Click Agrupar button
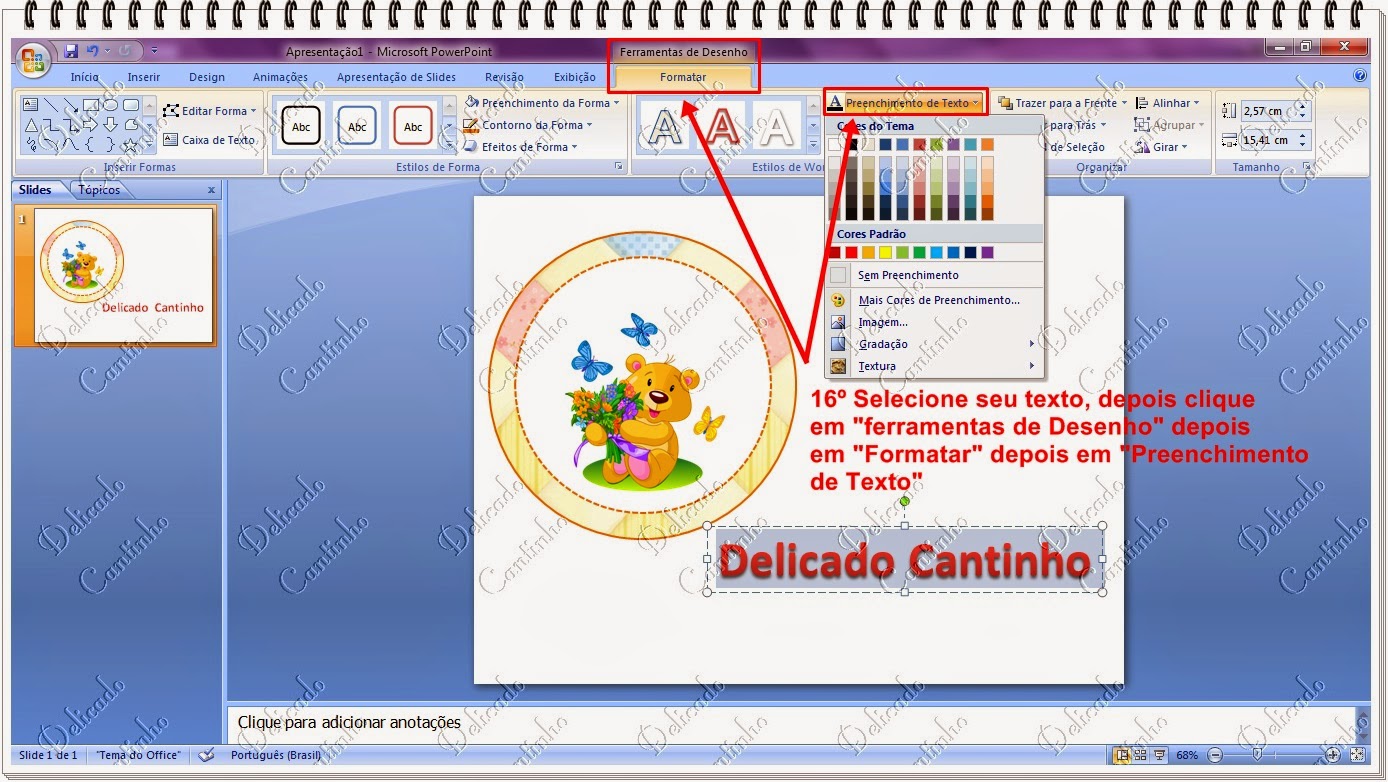 1169,125
